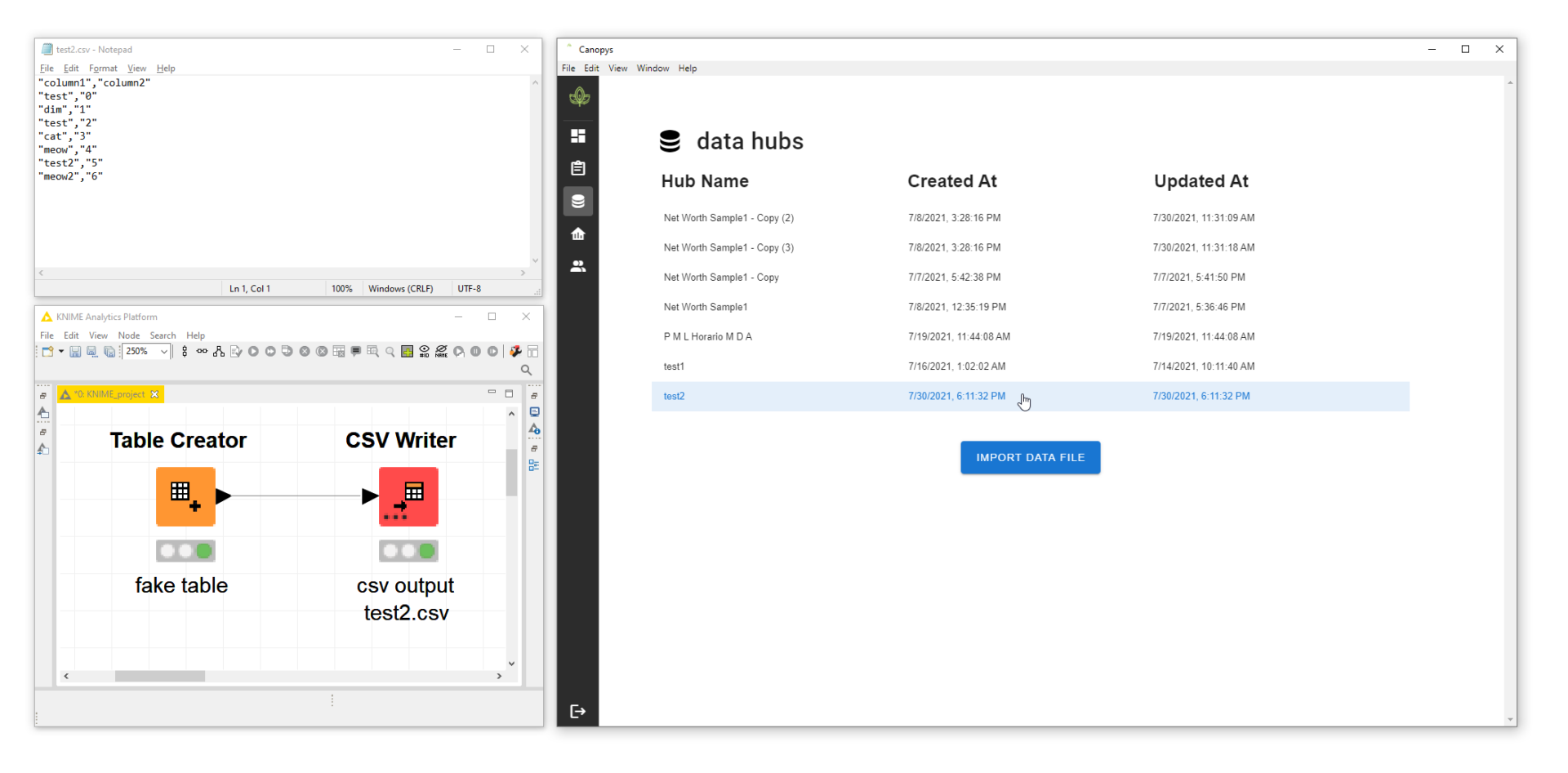Click the Pause loop execution icon

coord(475,352)
